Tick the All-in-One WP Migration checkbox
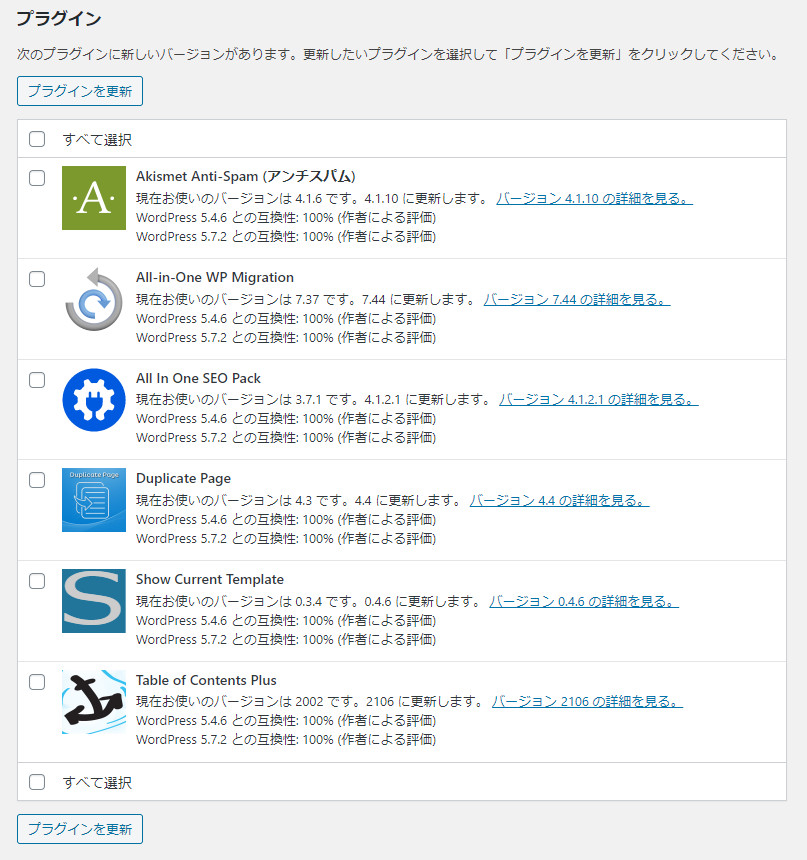The width and height of the screenshot is (807, 860). pos(37,279)
